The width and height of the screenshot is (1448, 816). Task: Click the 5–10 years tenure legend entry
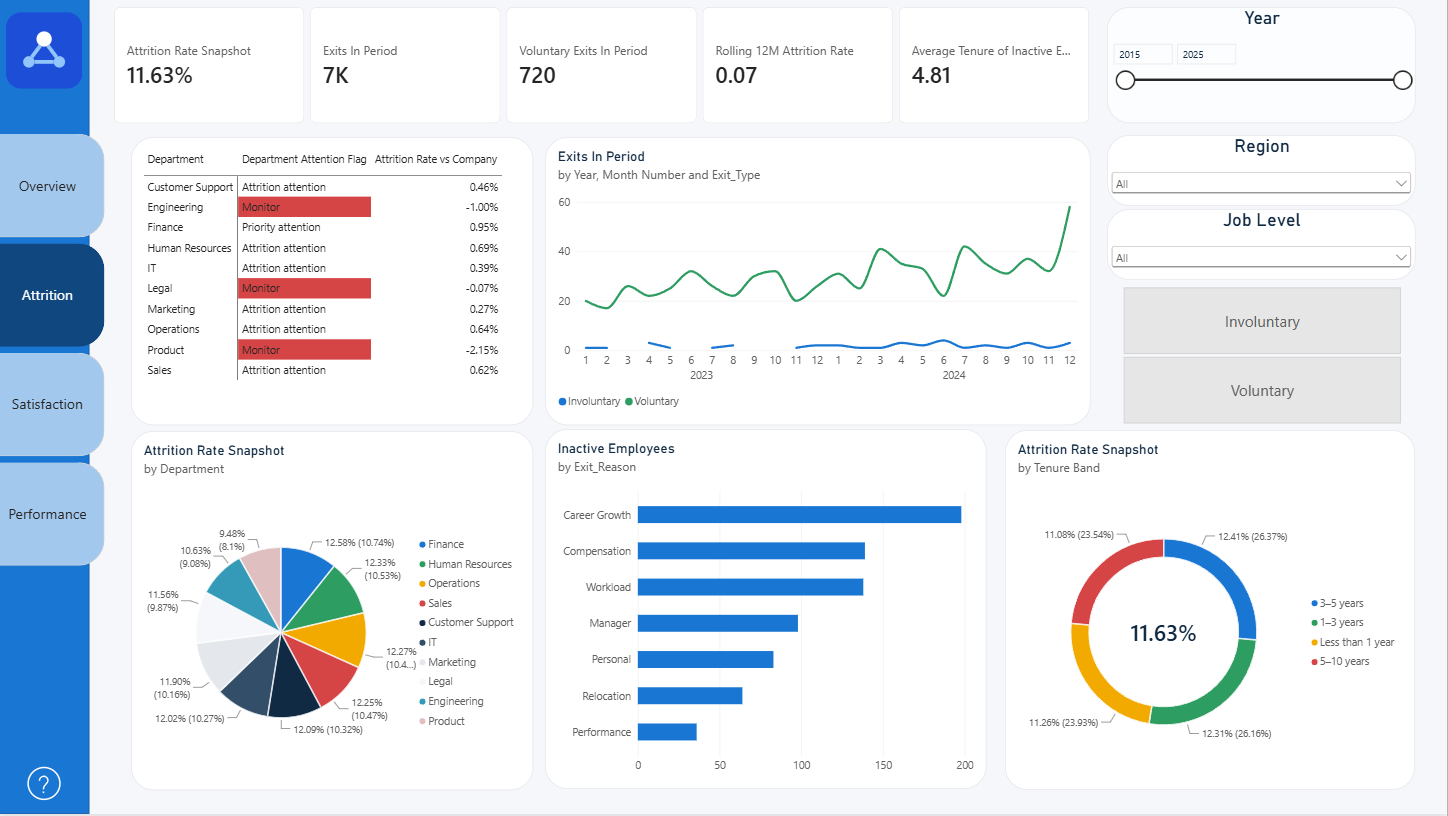point(1340,661)
